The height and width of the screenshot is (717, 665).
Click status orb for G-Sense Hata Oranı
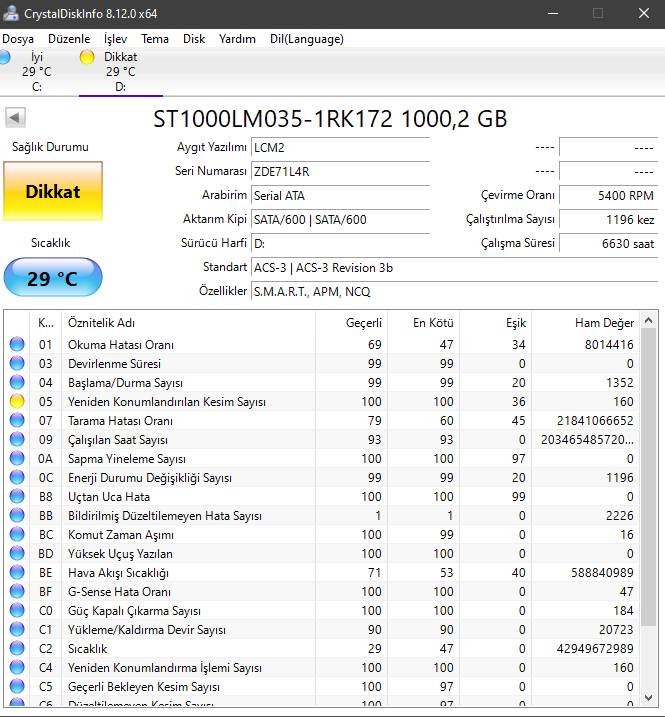pyautogui.click(x=17, y=591)
